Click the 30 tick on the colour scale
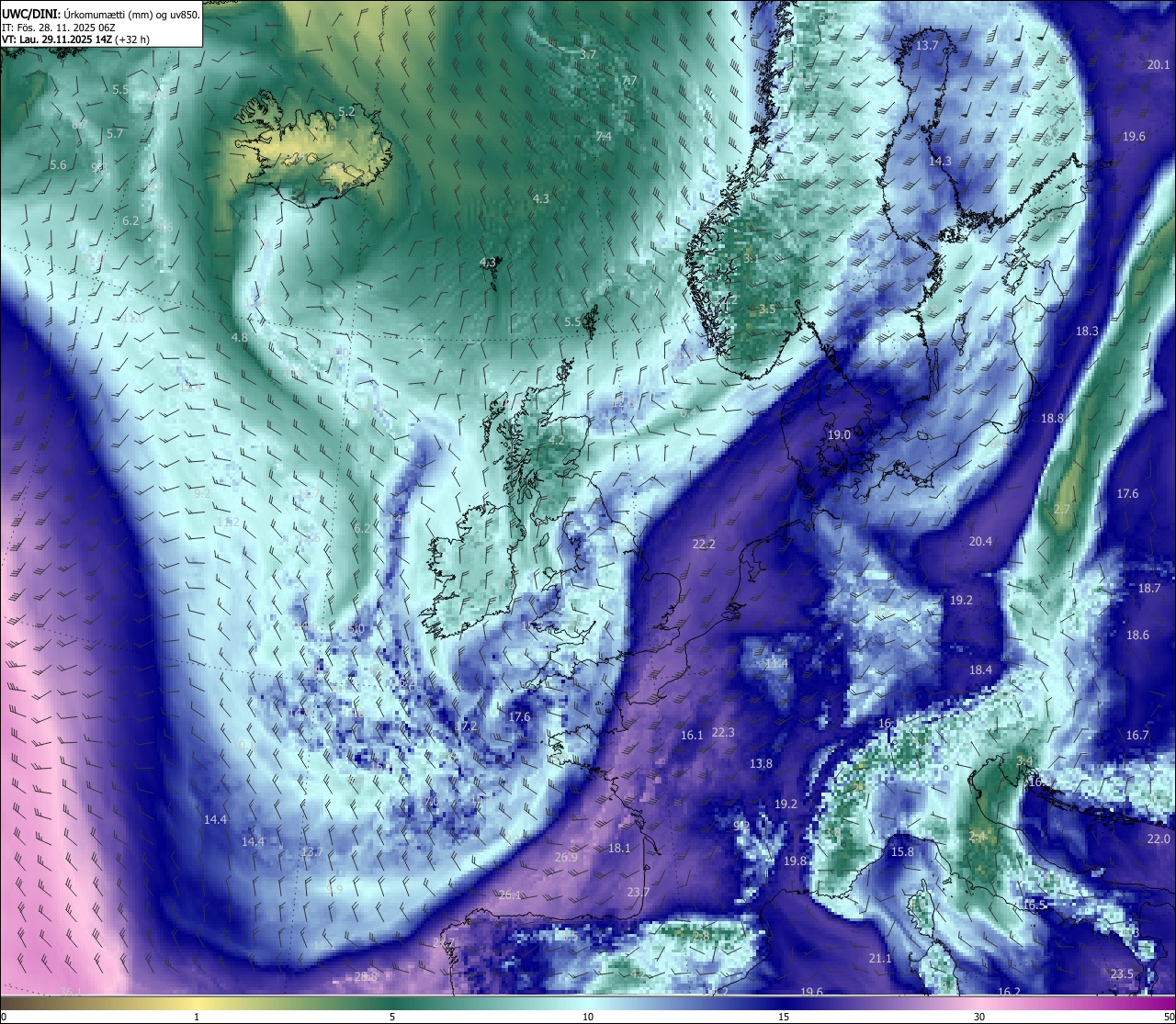 [979, 1016]
